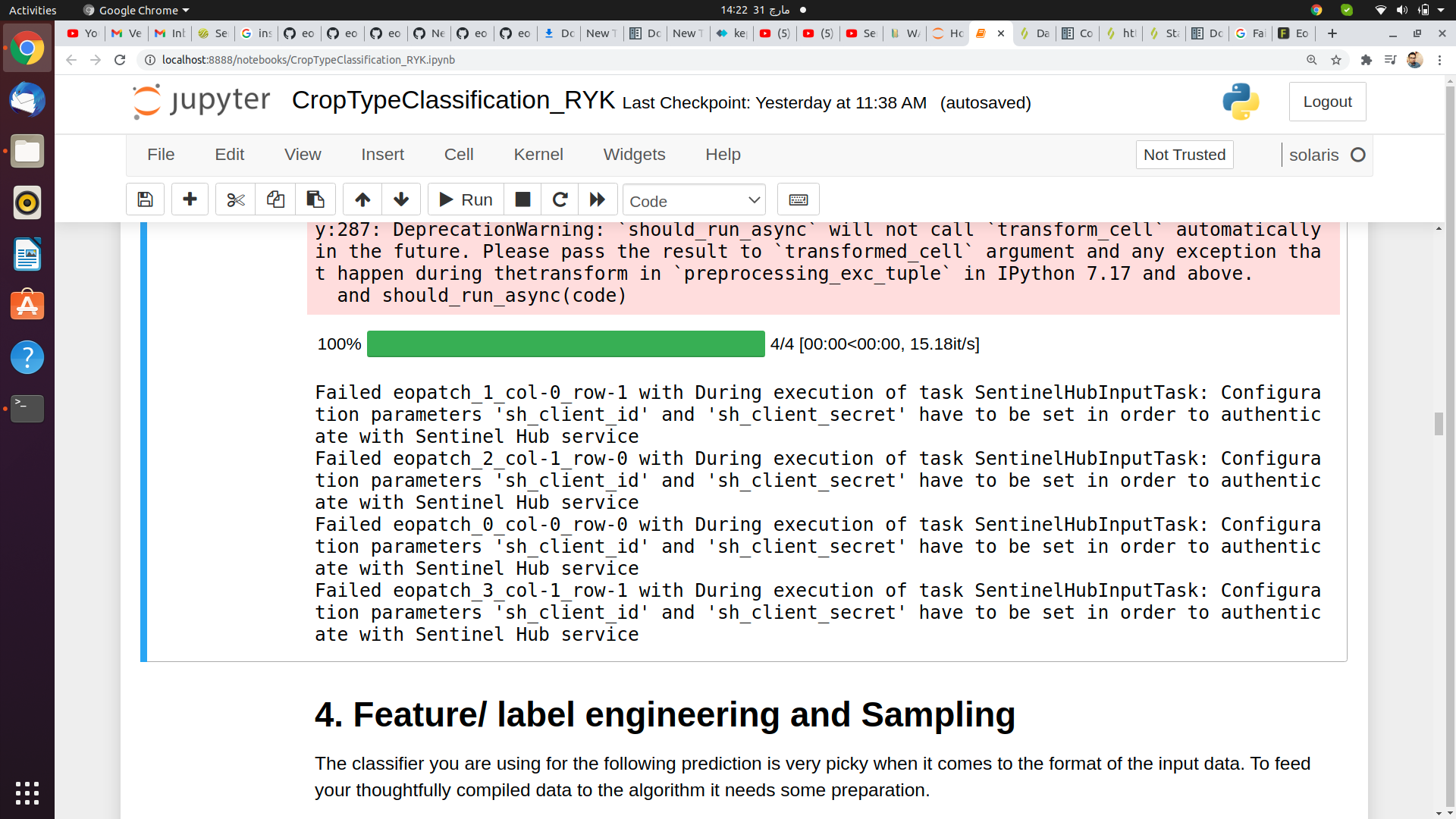Open the Google Chrome menu in top bar
The width and height of the screenshot is (1456, 819).
point(135,10)
